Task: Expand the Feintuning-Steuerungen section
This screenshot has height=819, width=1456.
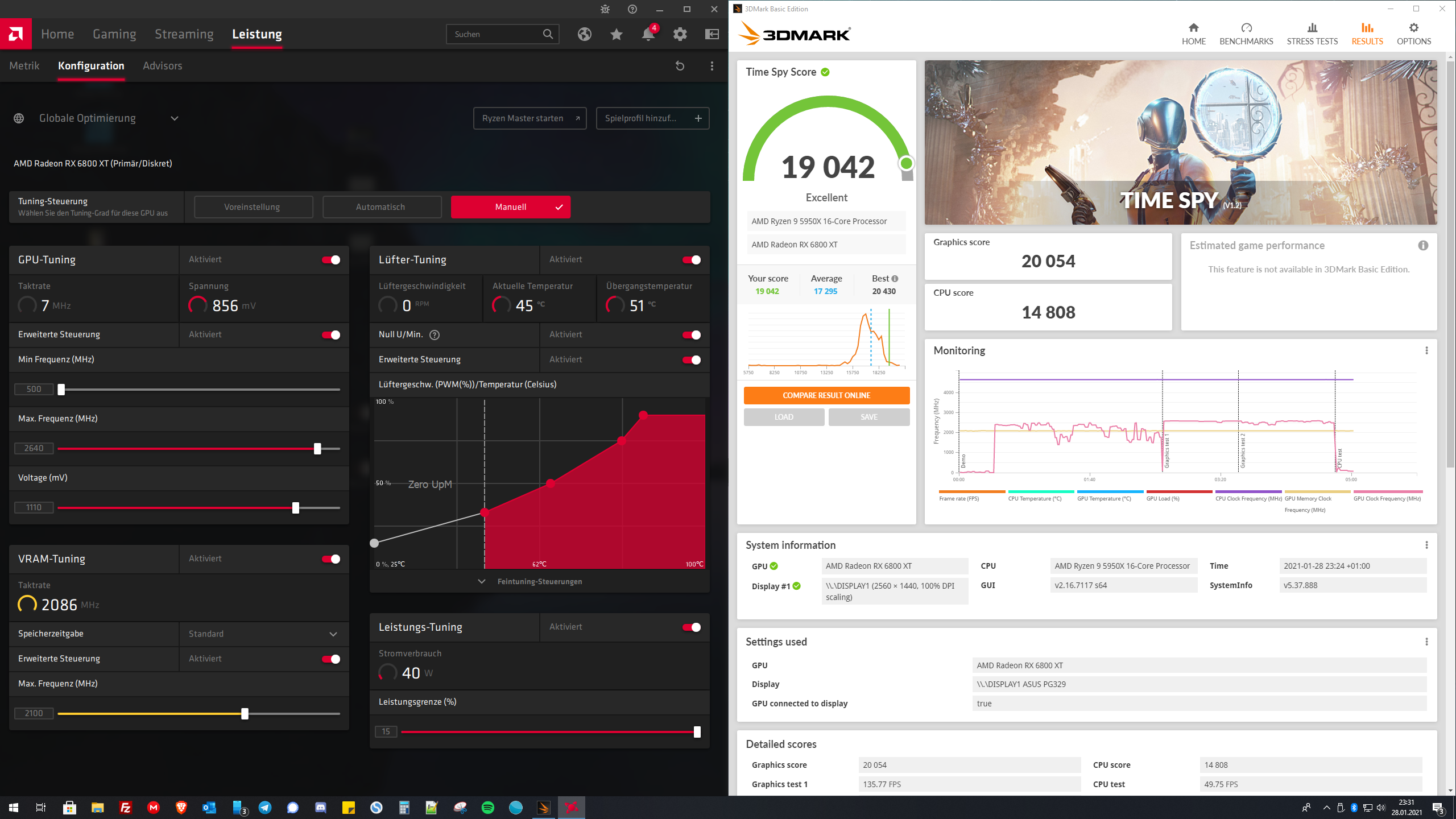Action: click(x=539, y=581)
